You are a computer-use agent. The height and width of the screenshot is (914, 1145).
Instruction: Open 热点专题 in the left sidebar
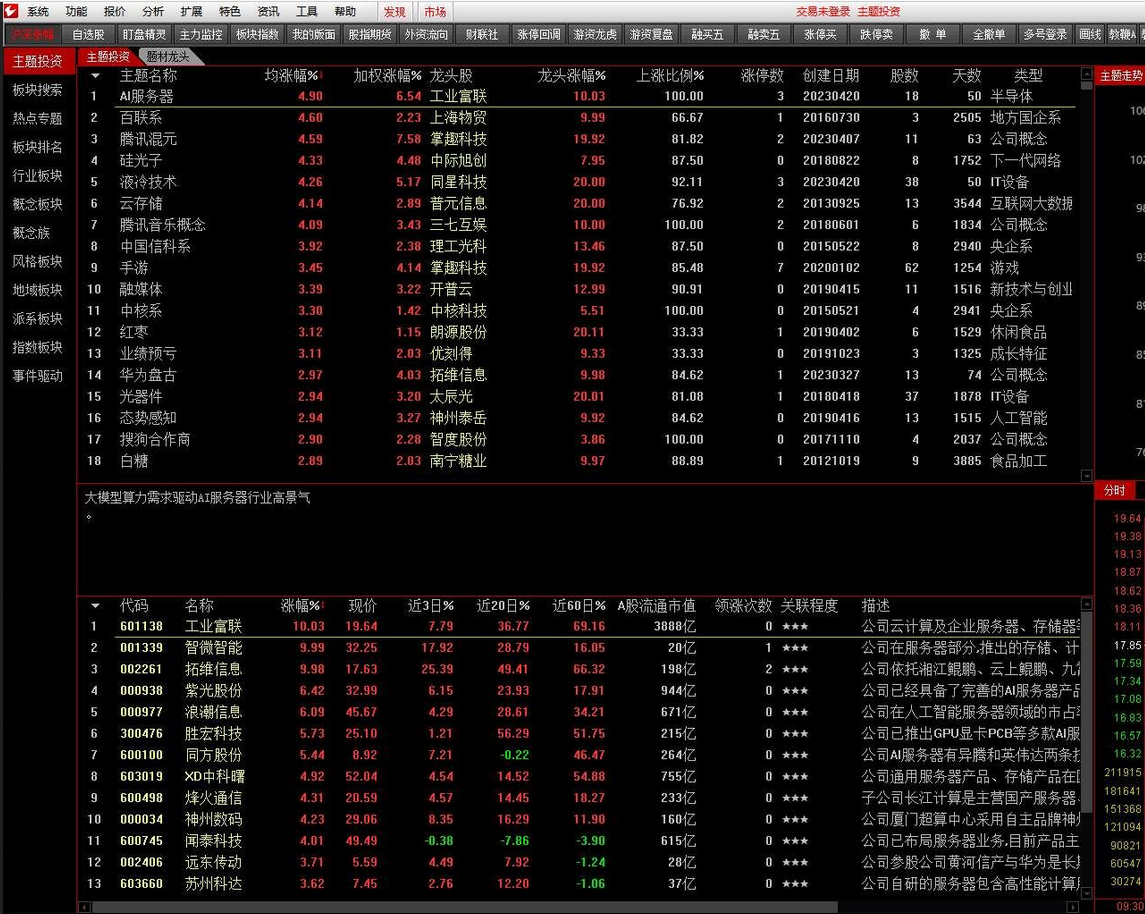[38, 118]
